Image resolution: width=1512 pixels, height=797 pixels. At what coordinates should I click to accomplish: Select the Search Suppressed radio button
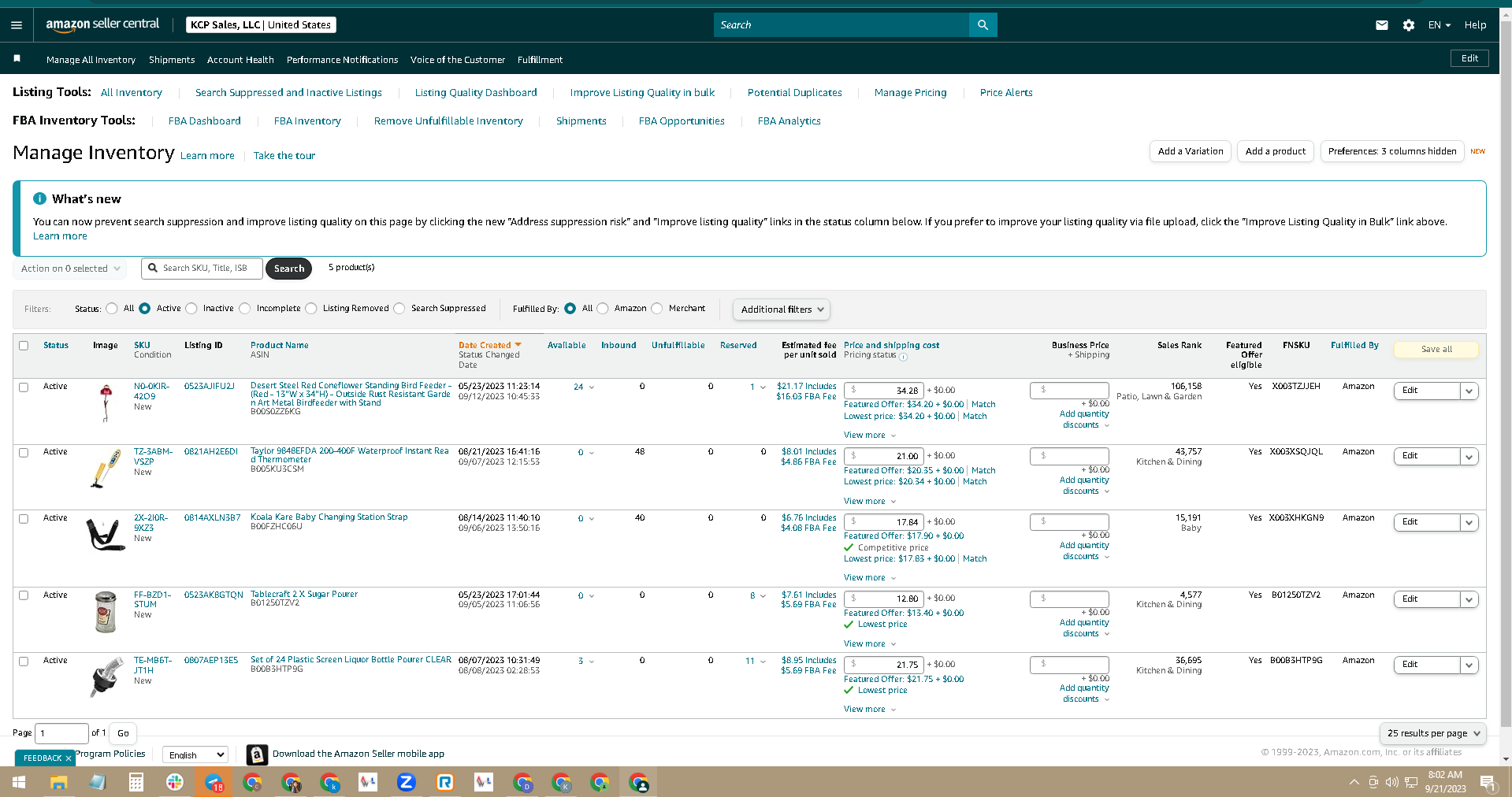(399, 309)
